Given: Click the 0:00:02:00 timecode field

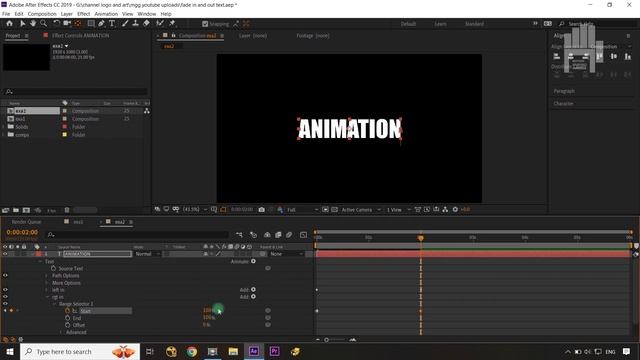Looking at the screenshot, I should (22, 232).
